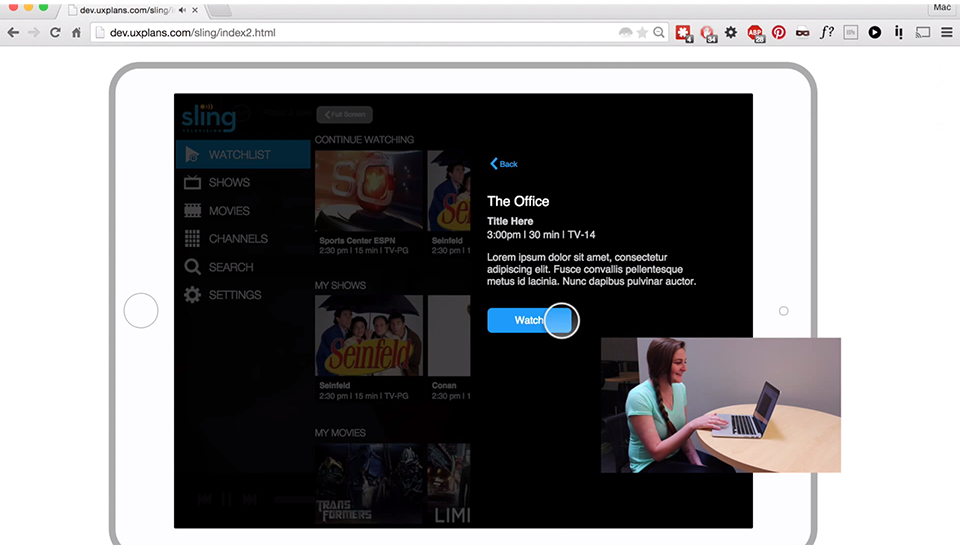Click the address bar URL field
The image size is (960, 545).
pos(350,32)
